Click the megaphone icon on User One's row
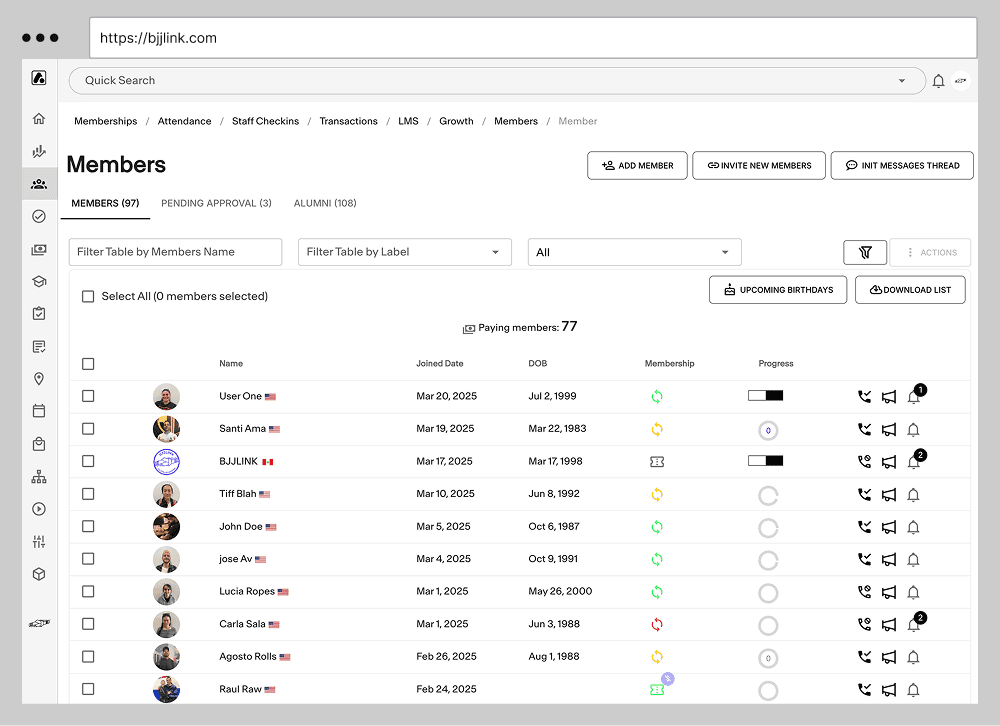Screen dimensions: 1000x726 (x=889, y=396)
